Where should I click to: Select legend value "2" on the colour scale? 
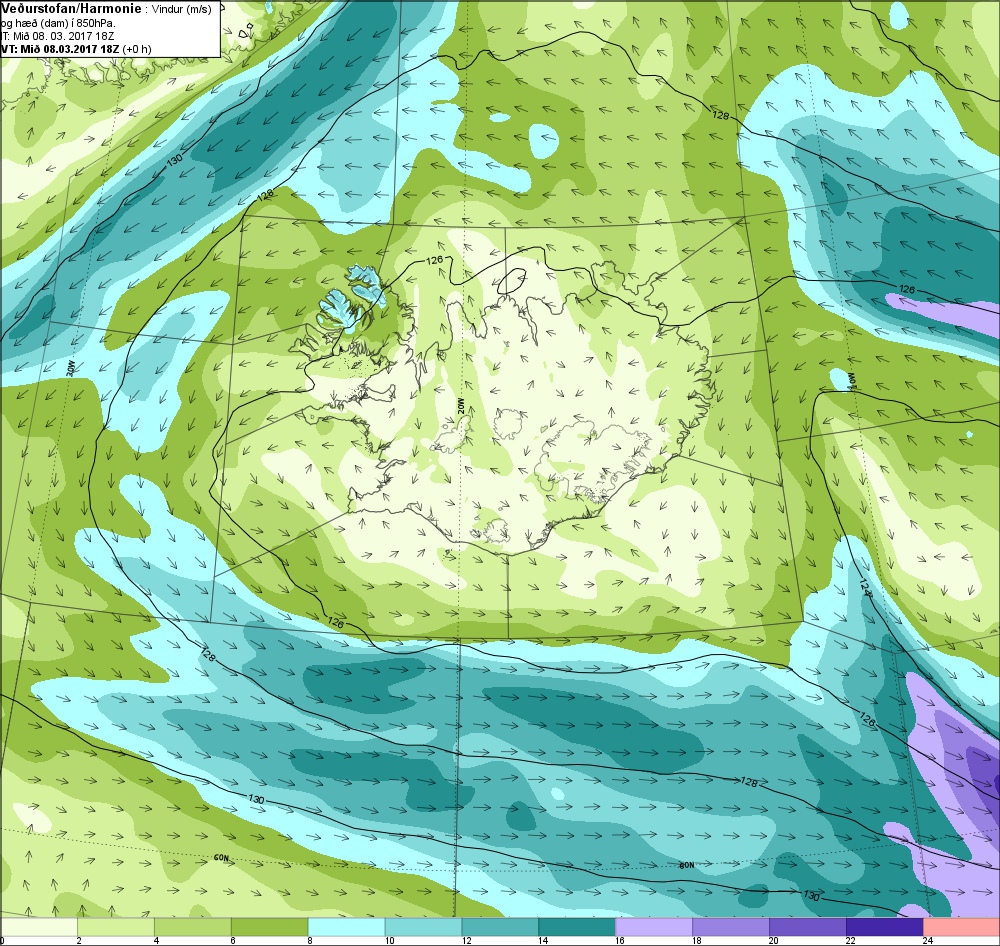79,940
